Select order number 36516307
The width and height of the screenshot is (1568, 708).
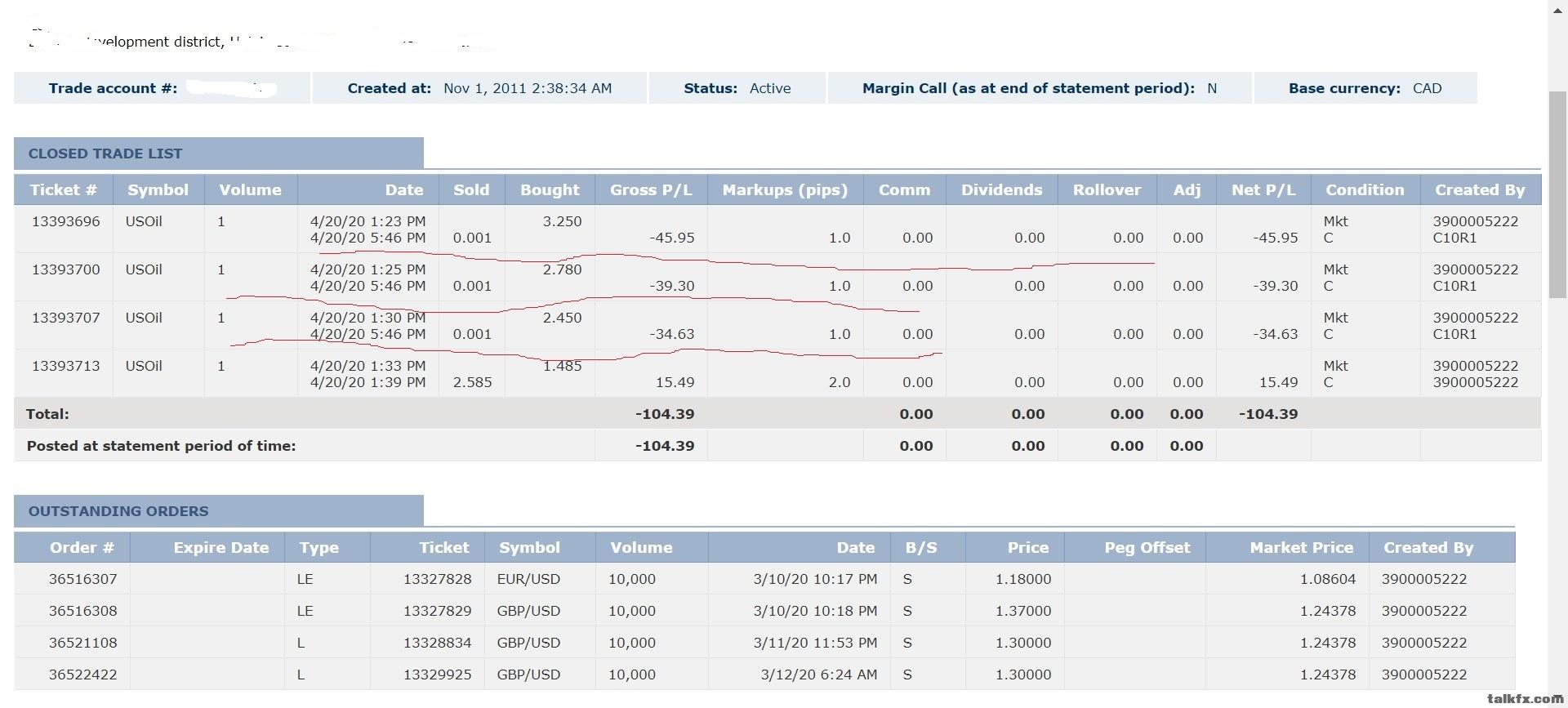[x=82, y=579]
